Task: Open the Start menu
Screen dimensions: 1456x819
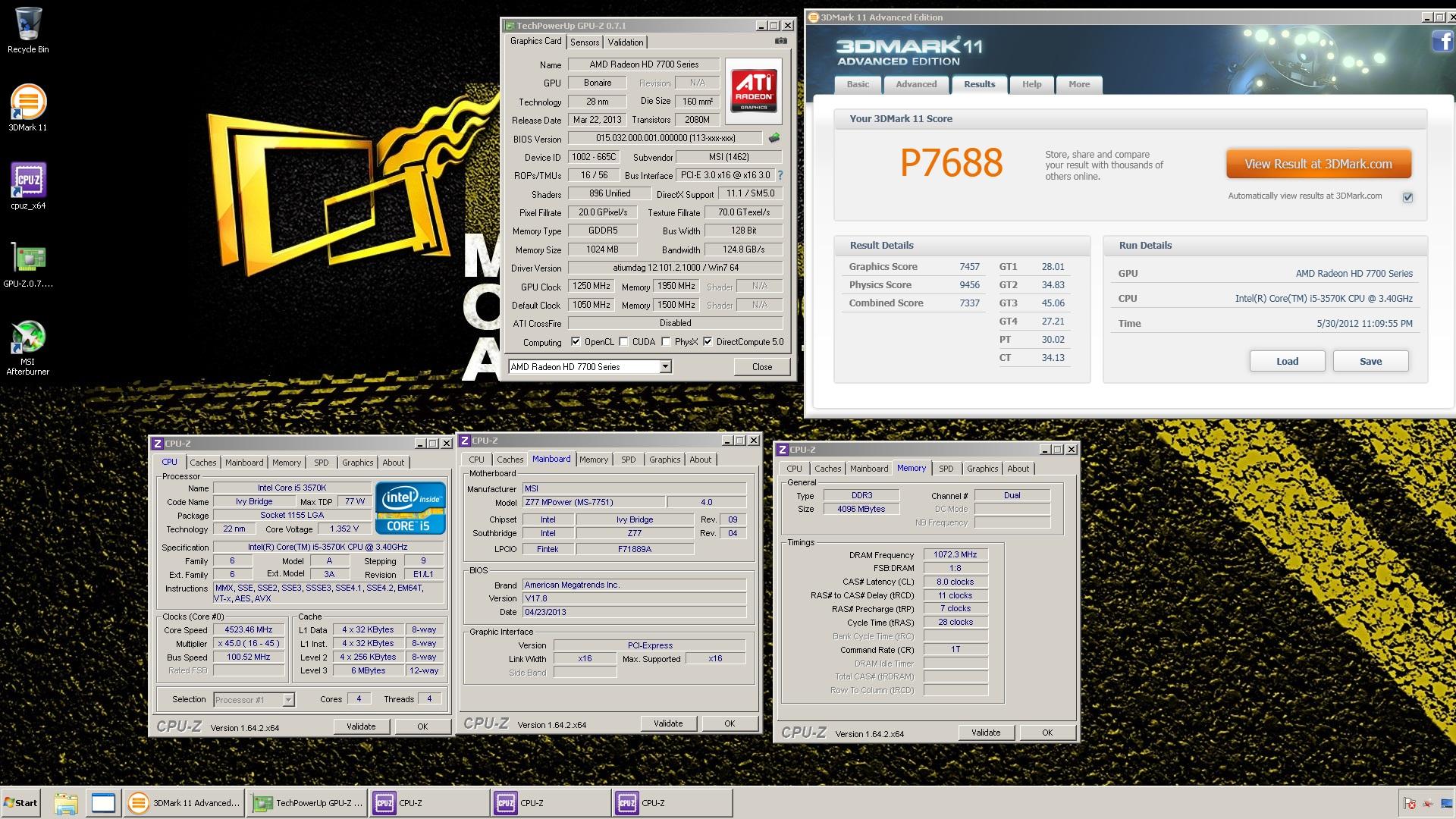Action: coord(20,803)
